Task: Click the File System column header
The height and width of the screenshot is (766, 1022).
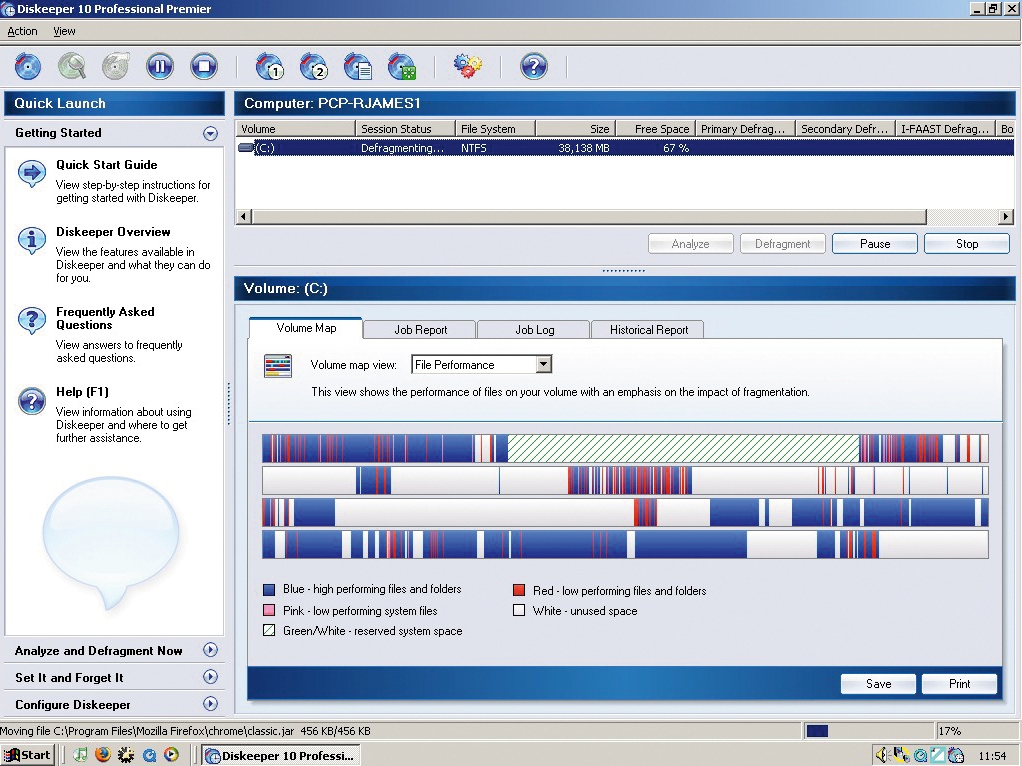Action: pyautogui.click(x=495, y=129)
